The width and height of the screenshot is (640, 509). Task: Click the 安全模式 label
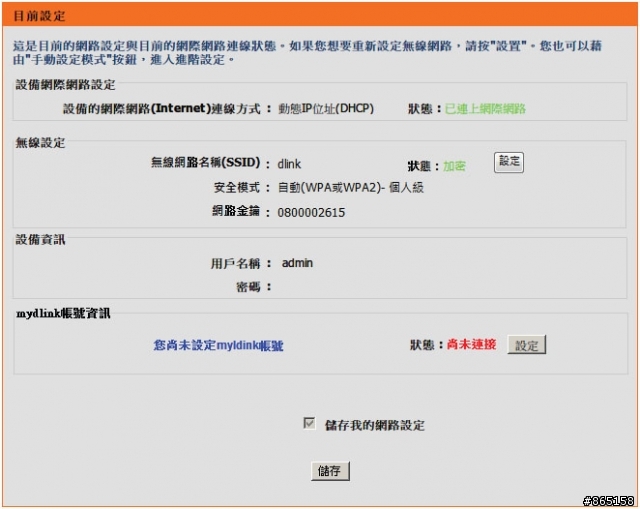[x=237, y=187]
